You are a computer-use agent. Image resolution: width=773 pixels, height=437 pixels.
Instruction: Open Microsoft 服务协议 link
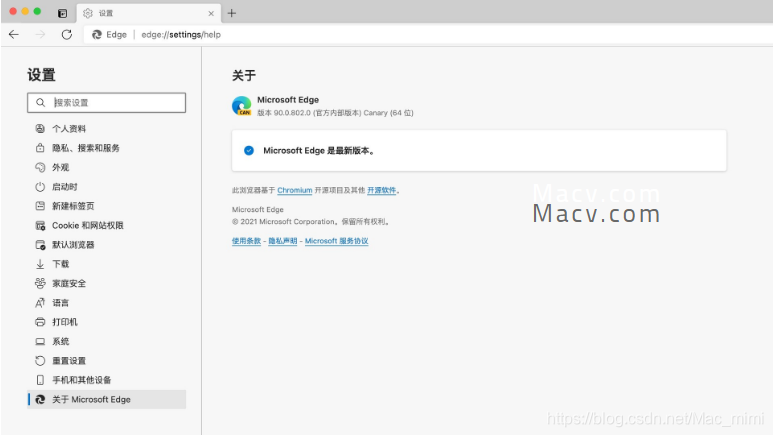click(x=336, y=241)
